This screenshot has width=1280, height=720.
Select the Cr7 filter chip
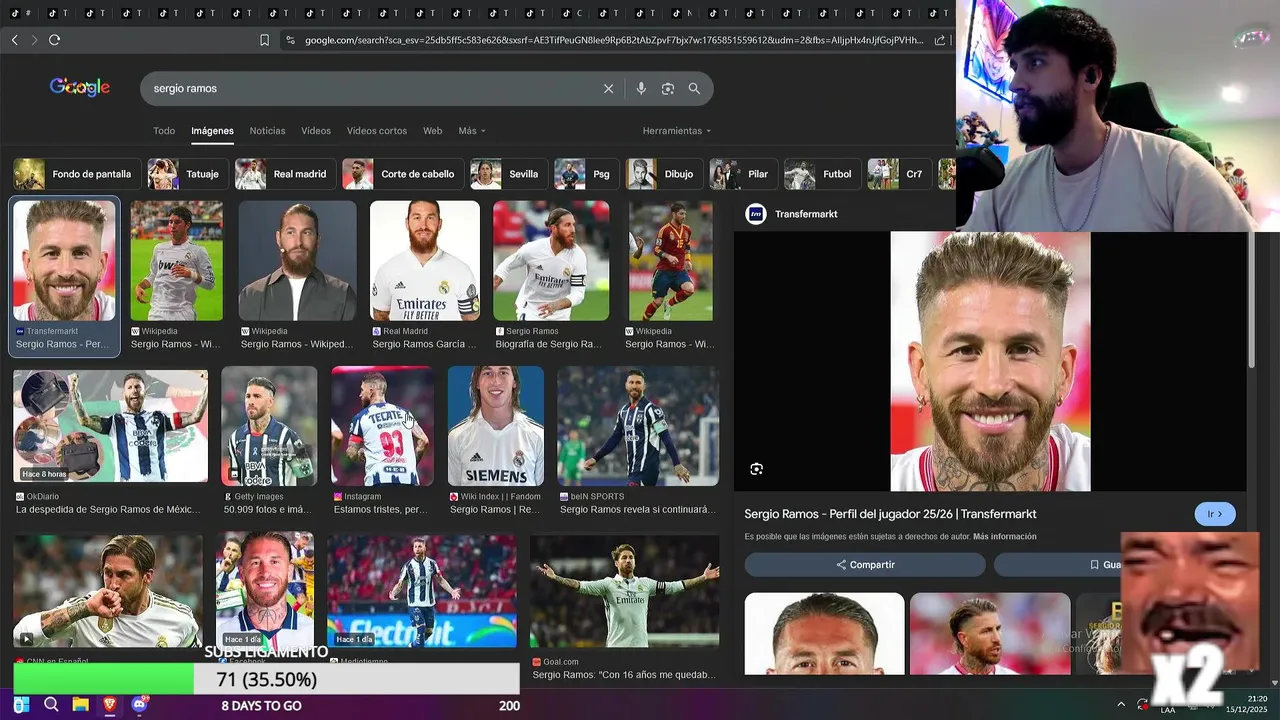[900, 174]
